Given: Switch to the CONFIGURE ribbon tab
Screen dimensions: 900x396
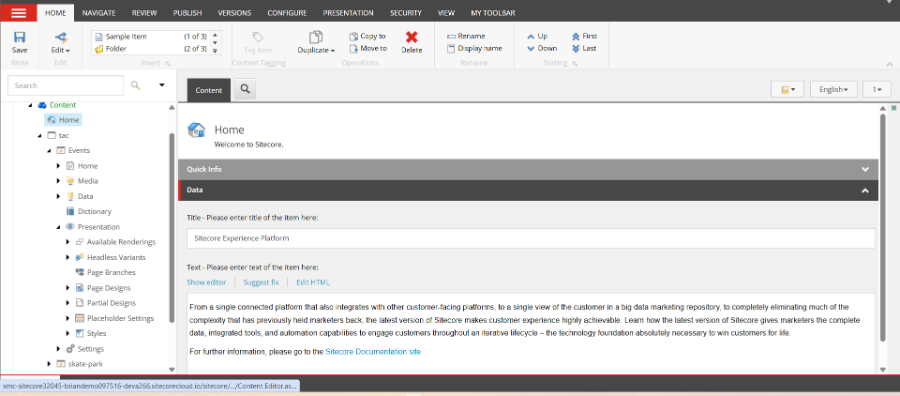Looking at the screenshot, I should click(x=287, y=13).
